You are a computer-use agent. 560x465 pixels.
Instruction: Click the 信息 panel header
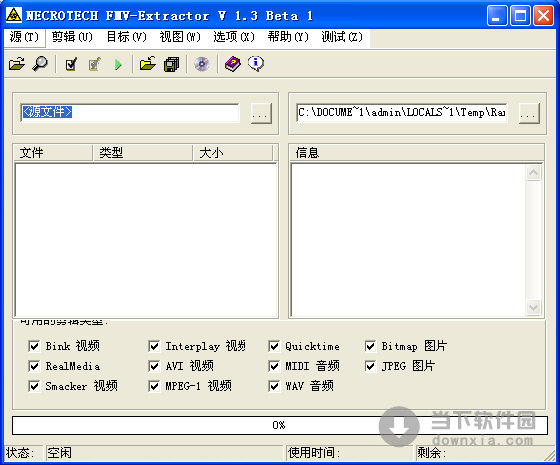[x=416, y=153]
